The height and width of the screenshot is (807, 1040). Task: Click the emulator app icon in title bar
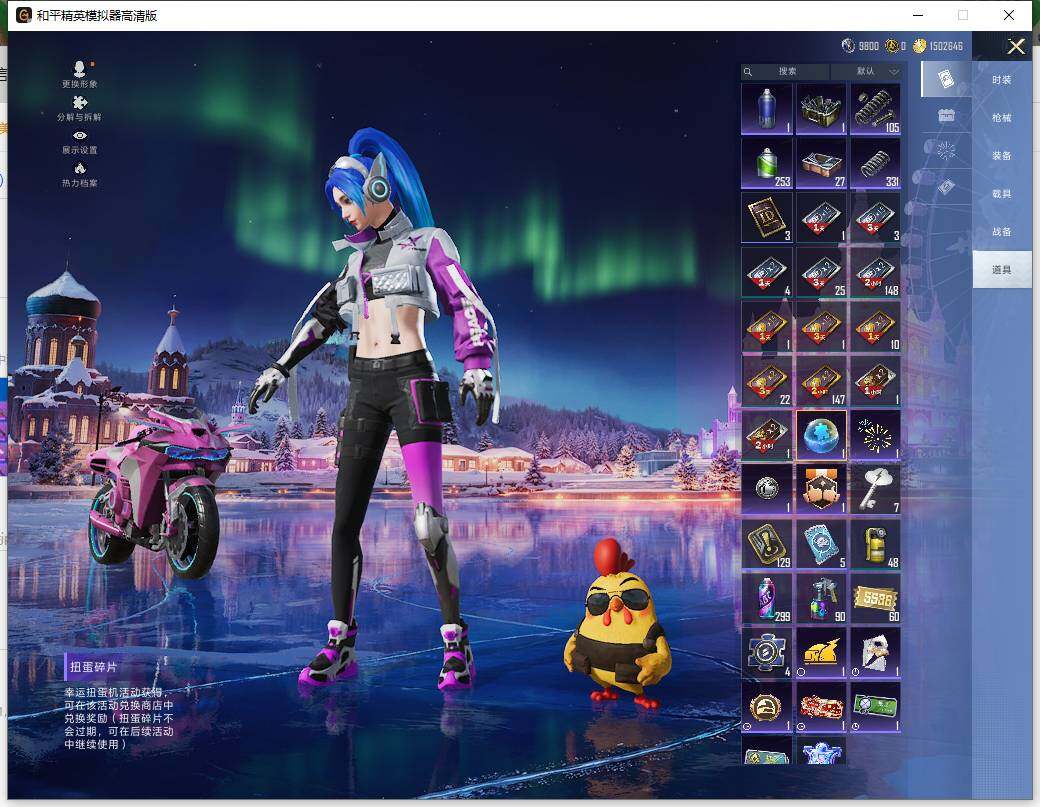(24, 15)
